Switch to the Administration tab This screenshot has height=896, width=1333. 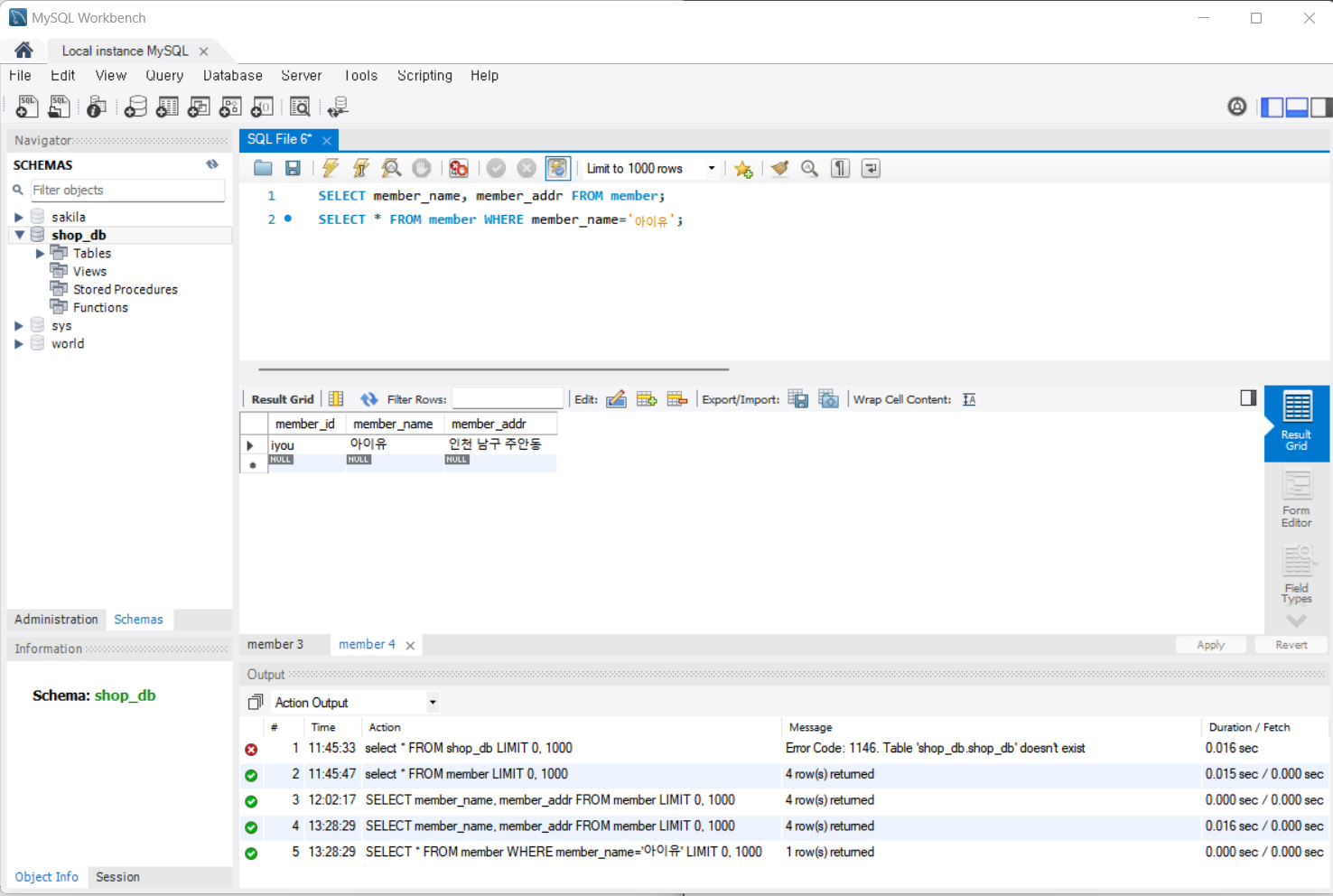pyautogui.click(x=56, y=620)
